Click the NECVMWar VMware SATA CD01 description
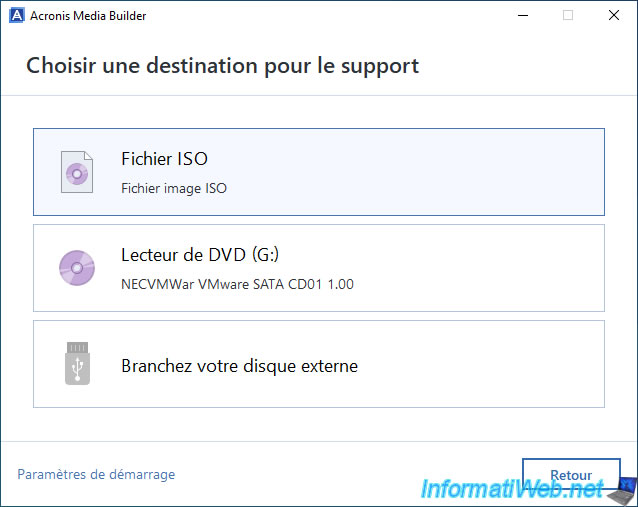Screen dimensions: 638x507 [237, 284]
